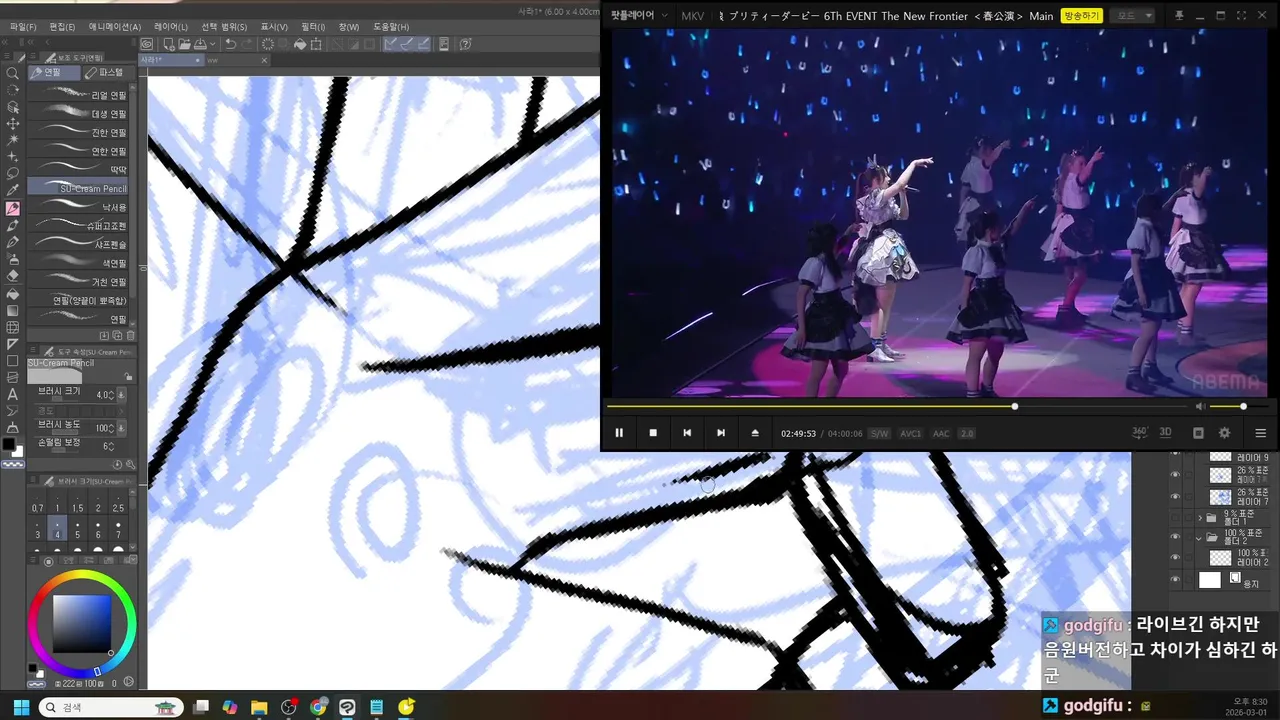The width and height of the screenshot is (1280, 720).
Task: Select the Move layer tool
Action: pos(12,123)
